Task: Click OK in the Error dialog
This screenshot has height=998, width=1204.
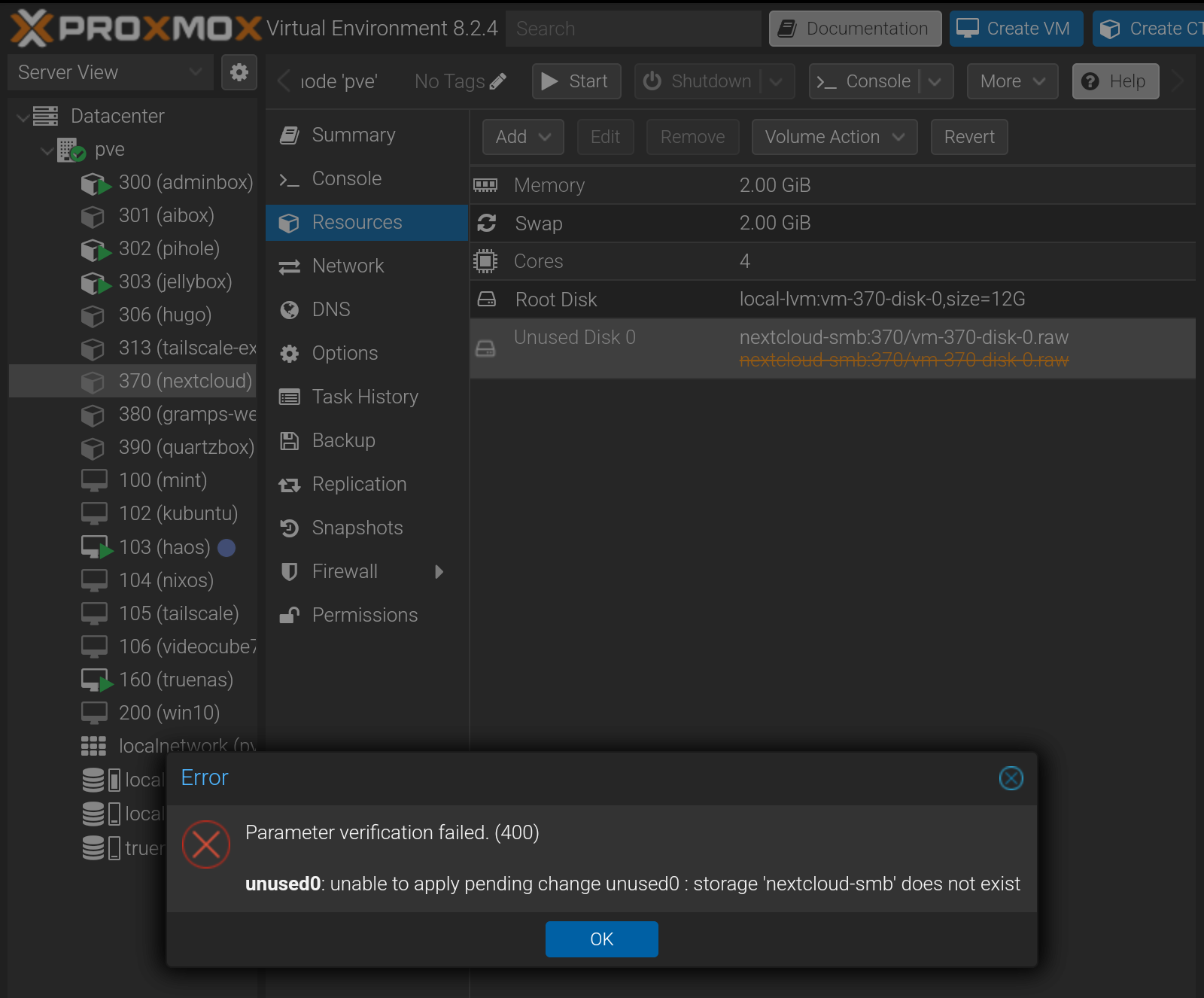Action: click(602, 939)
